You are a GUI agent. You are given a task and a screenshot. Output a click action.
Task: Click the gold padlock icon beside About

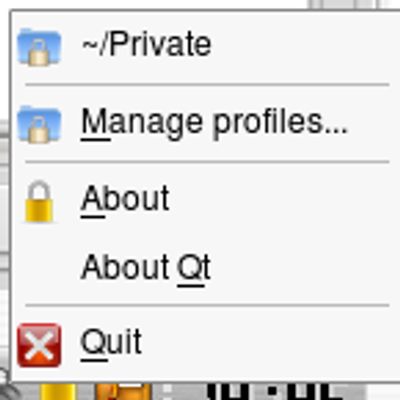(39, 202)
